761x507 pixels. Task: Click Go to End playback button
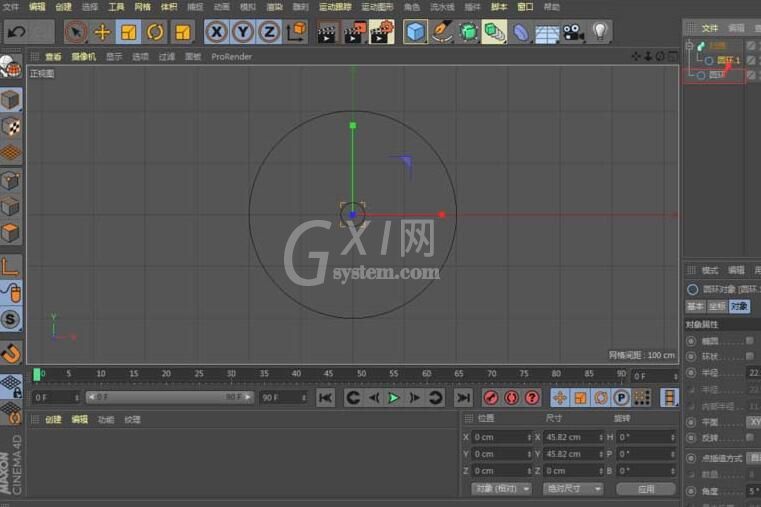click(463, 398)
